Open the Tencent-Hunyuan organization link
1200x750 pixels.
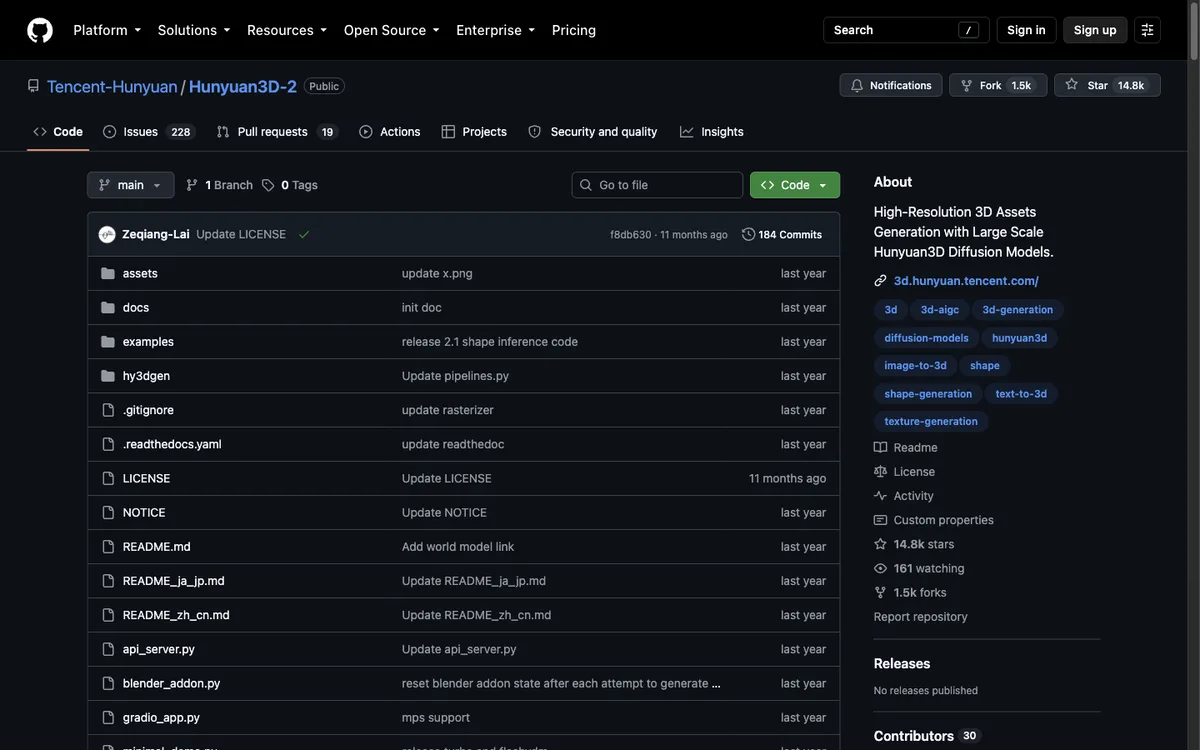click(x=112, y=86)
